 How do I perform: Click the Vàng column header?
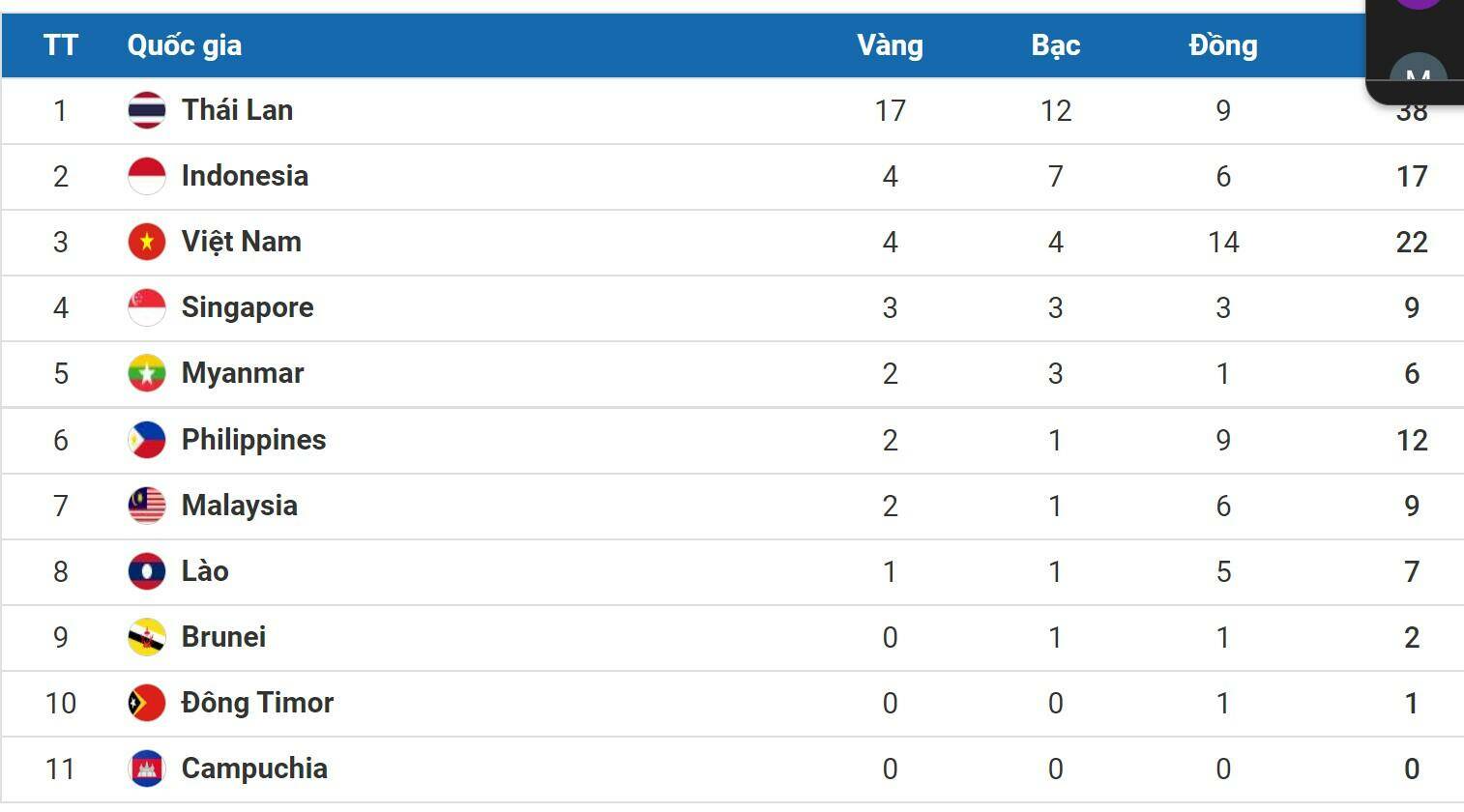[x=890, y=45]
